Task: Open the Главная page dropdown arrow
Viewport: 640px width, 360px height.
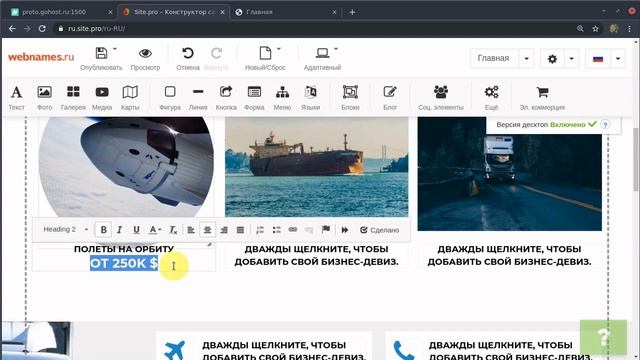Action: pos(526,58)
